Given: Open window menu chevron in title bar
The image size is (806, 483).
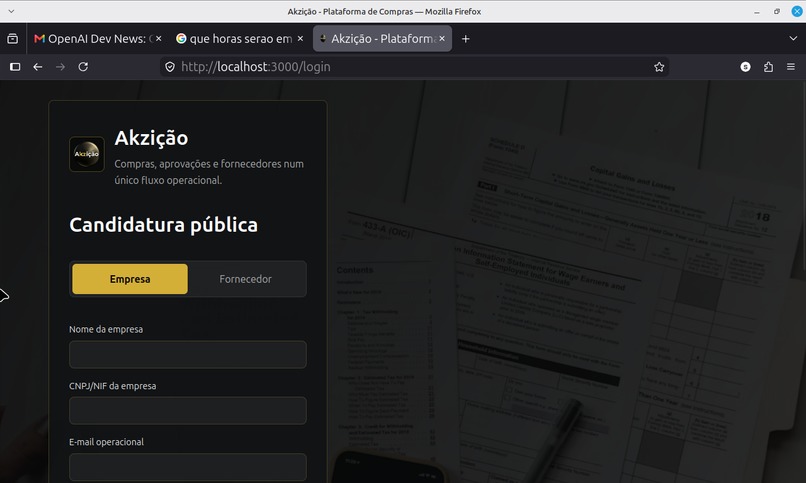Looking at the screenshot, I should pyautogui.click(x=11, y=11).
